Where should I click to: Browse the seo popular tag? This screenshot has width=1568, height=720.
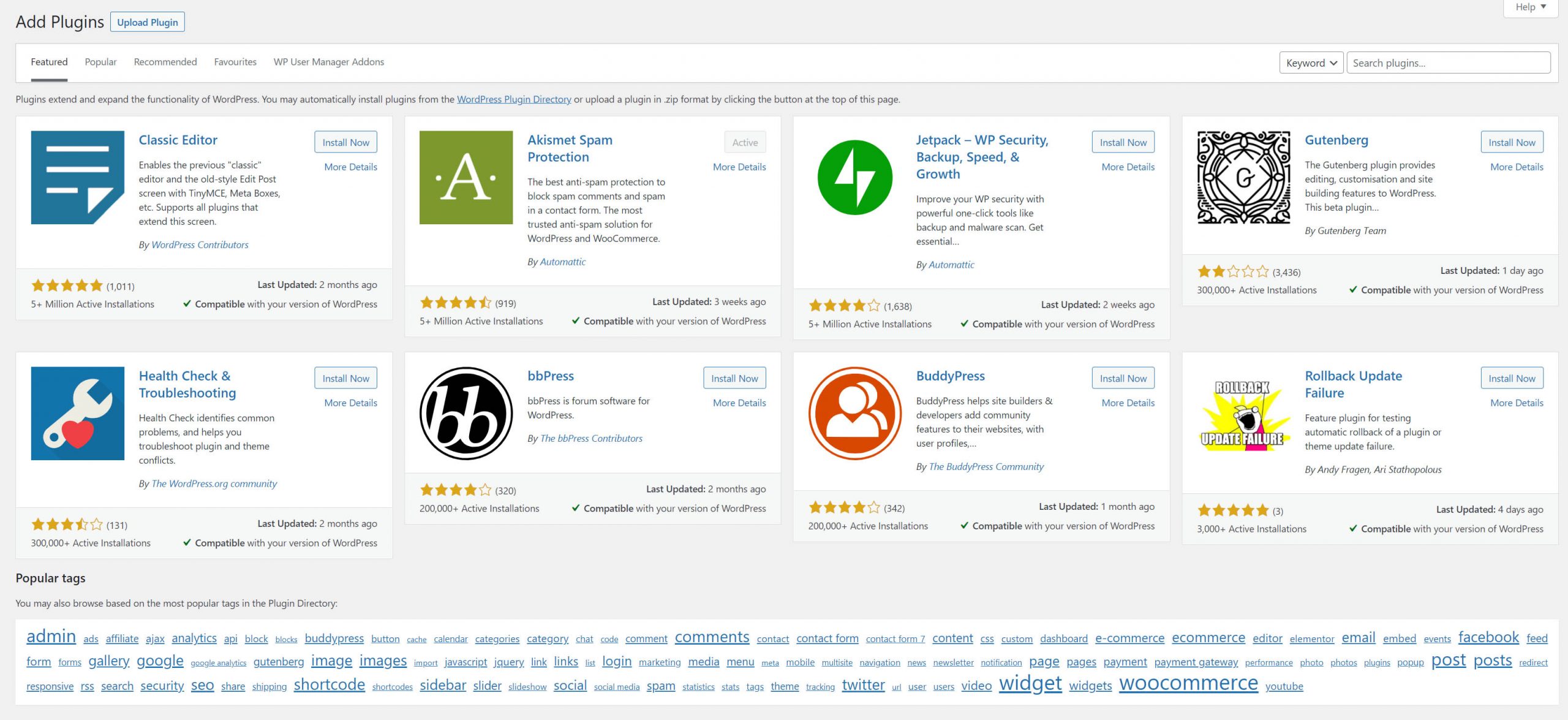click(x=202, y=685)
